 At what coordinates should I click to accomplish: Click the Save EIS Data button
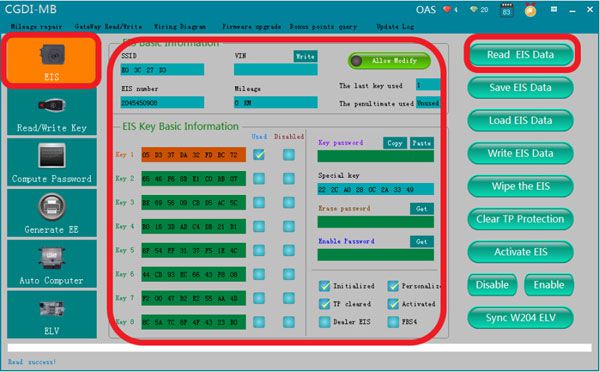pos(520,88)
